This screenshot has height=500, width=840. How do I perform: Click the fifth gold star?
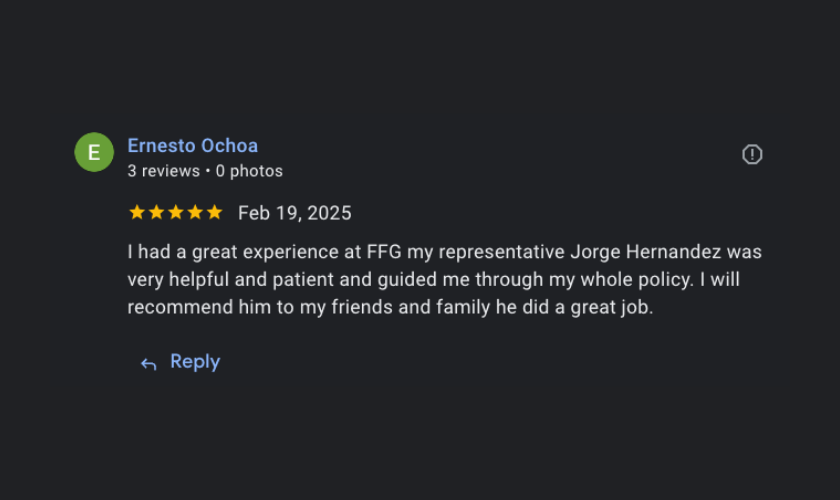tap(214, 212)
